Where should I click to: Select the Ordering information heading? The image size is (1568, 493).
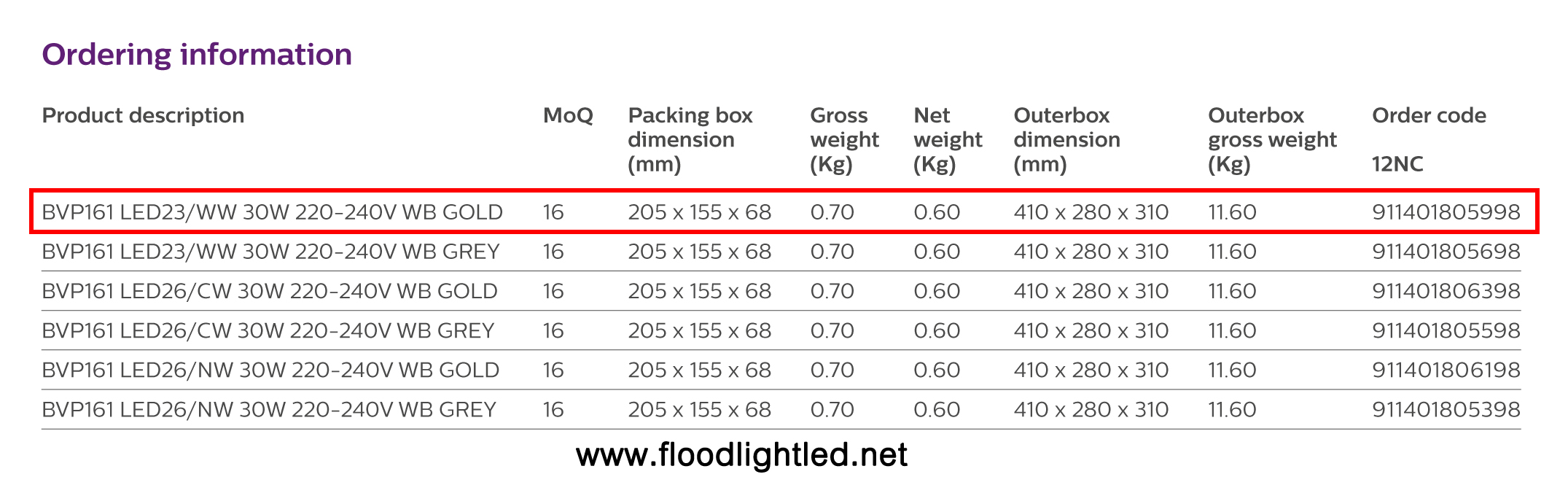[197, 55]
